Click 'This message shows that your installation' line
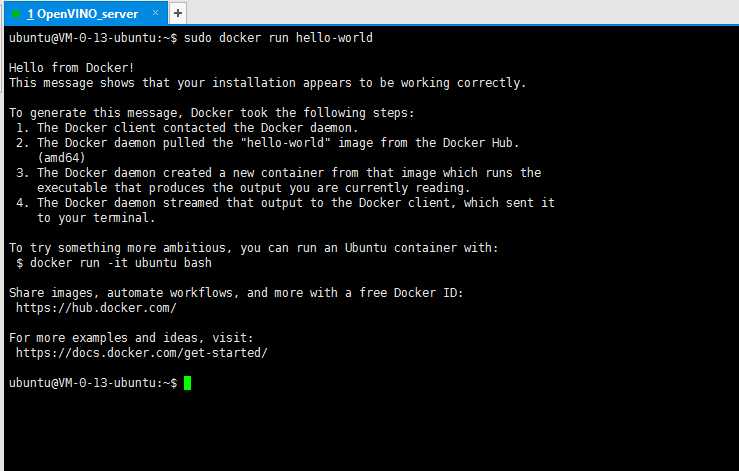 coord(267,83)
